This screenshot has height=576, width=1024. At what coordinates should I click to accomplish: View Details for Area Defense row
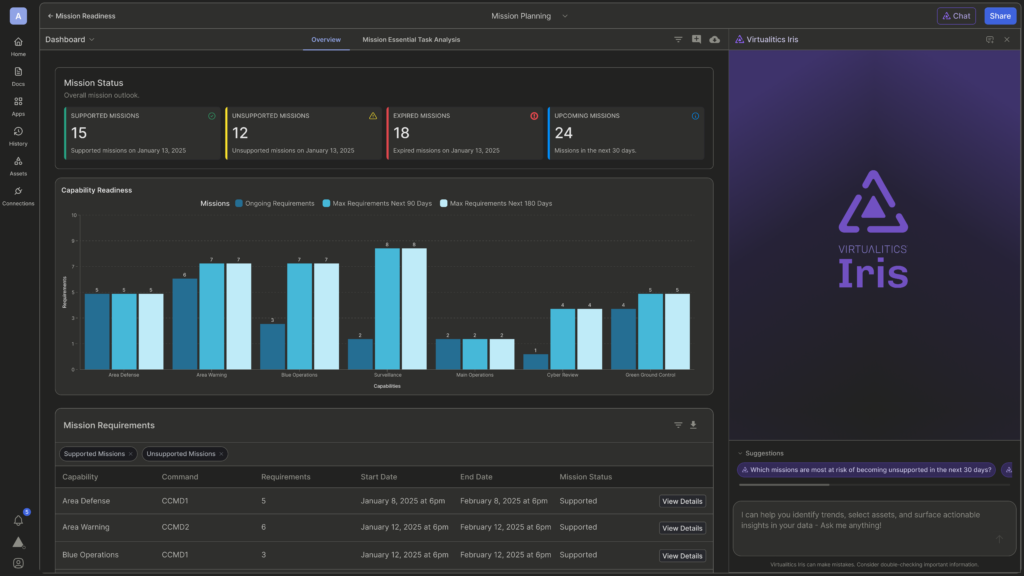tap(682, 502)
